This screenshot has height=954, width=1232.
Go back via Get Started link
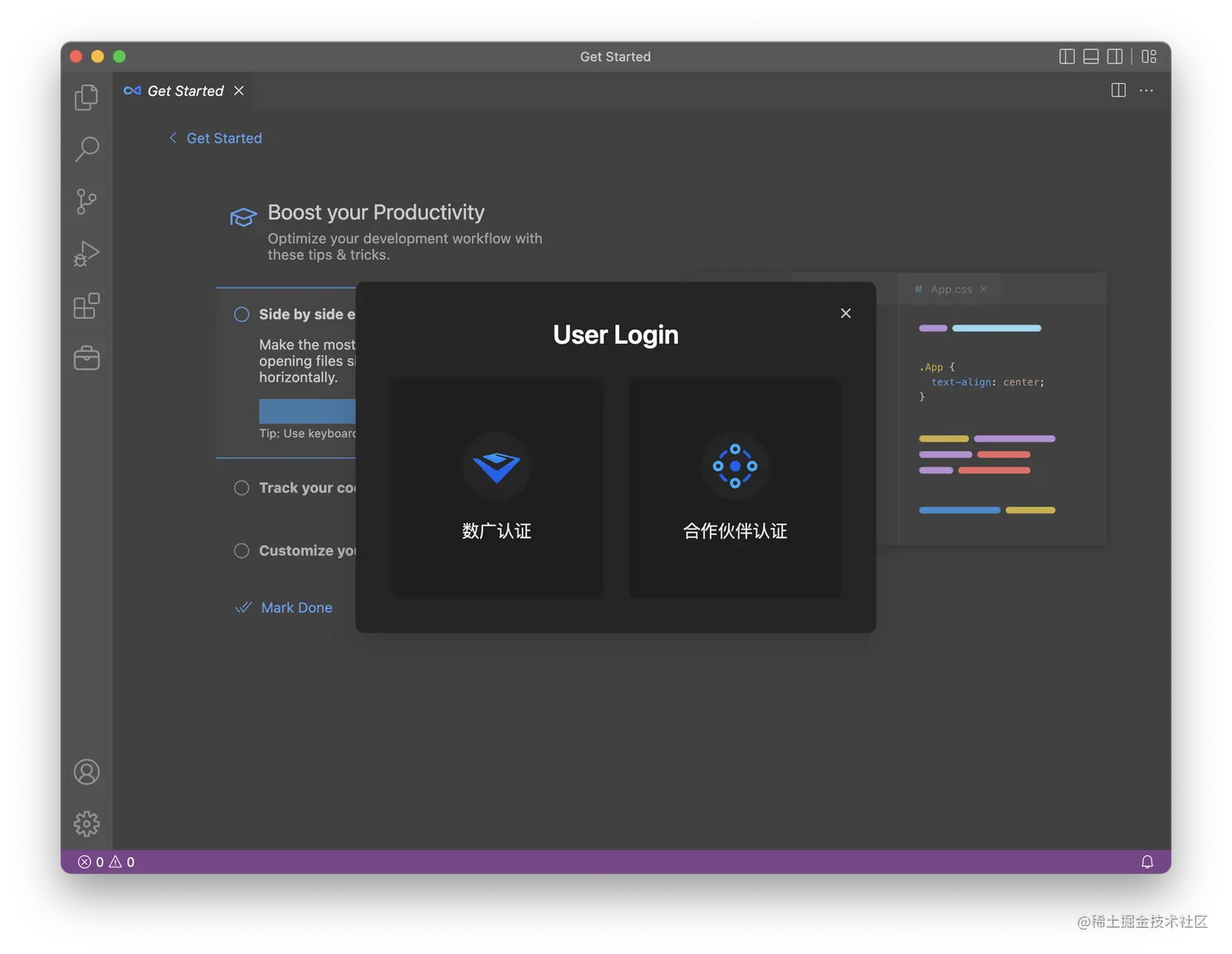pyautogui.click(x=216, y=138)
